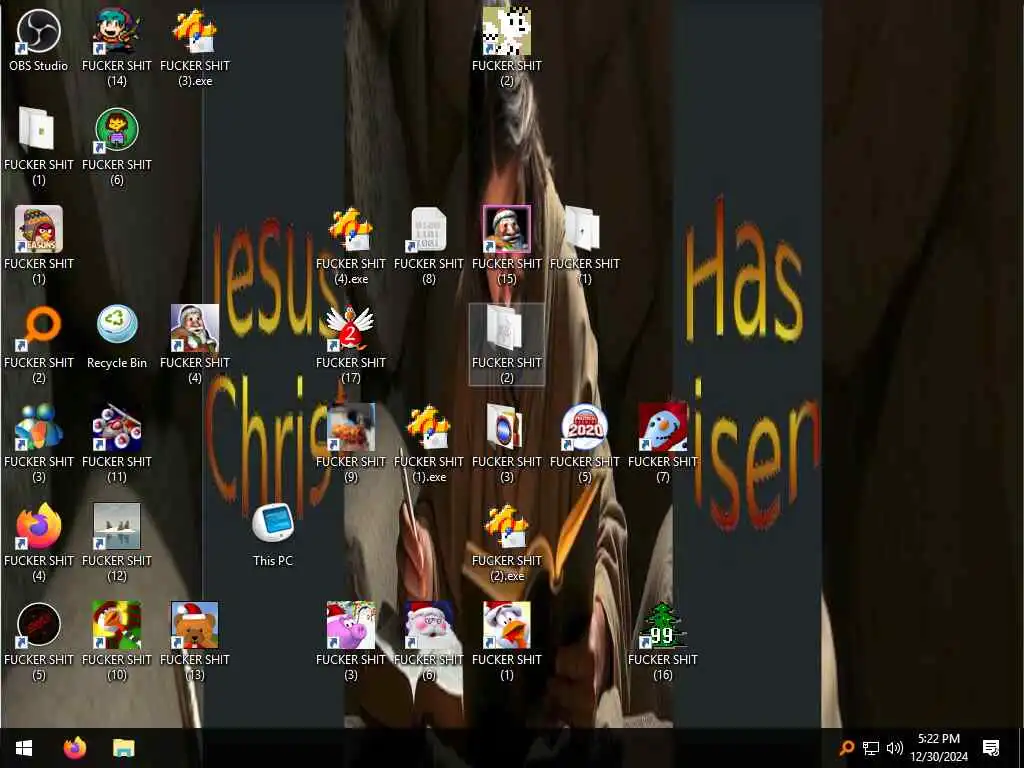Open network status in system tray

(x=871, y=748)
